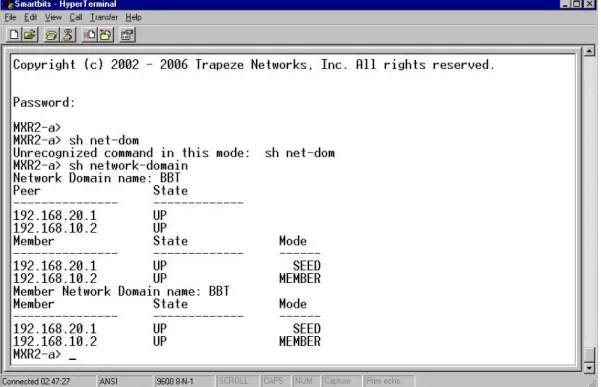Click the Send file toolbar icon
The image size is (601, 387).
(x=90, y=35)
